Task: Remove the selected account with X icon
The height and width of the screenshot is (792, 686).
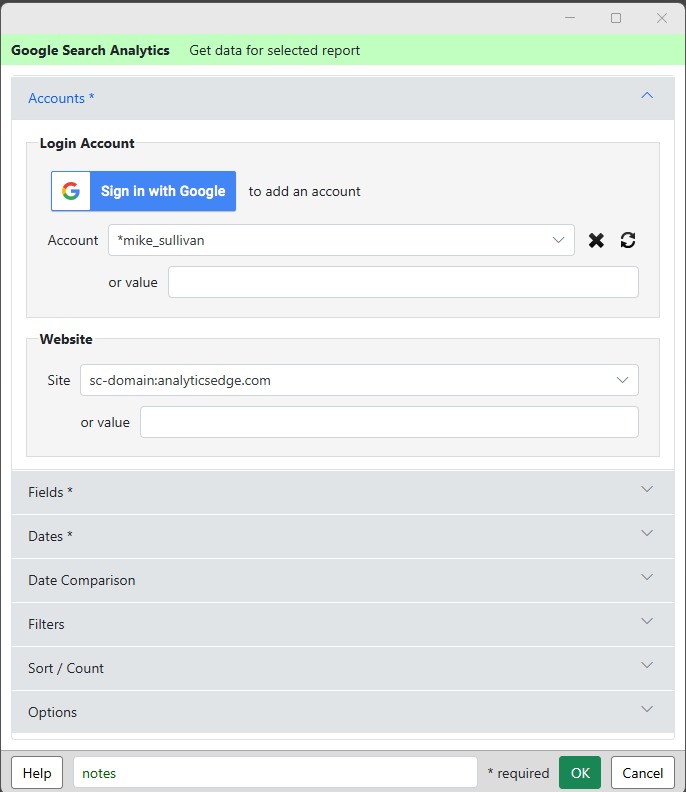Action: [596, 240]
